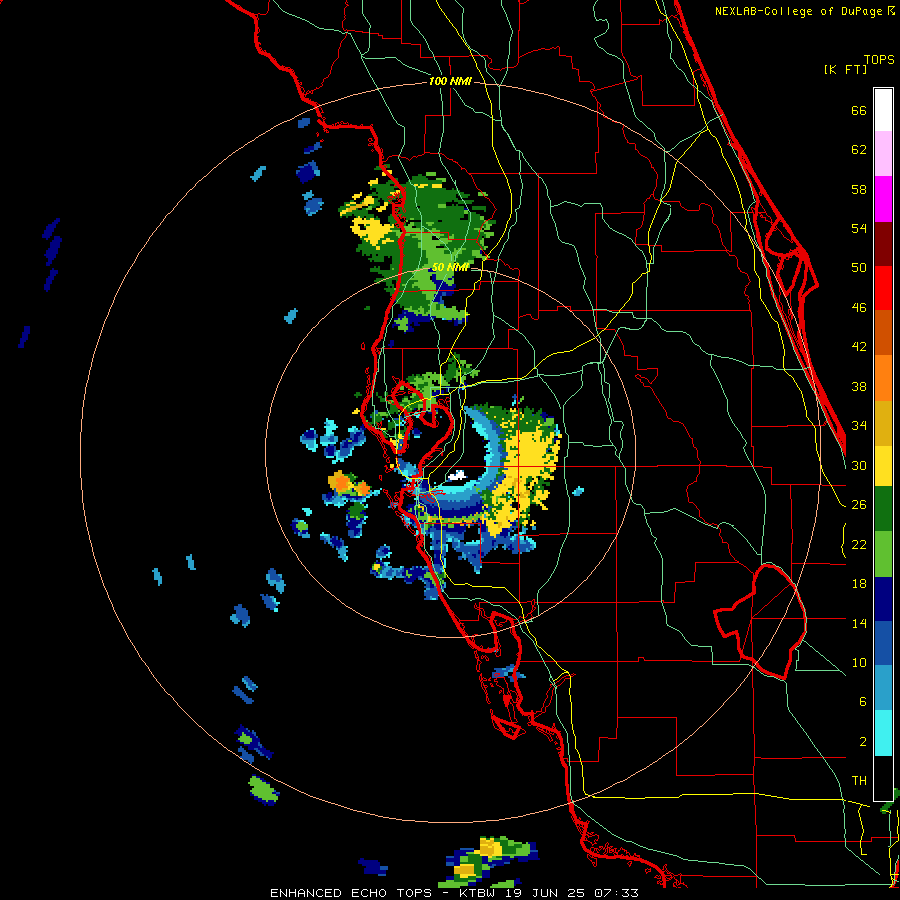Click the 'TH' legend label

click(x=859, y=781)
